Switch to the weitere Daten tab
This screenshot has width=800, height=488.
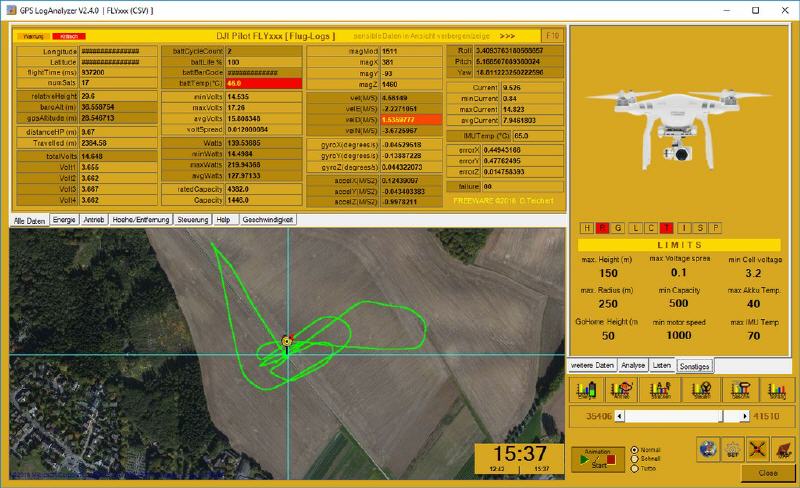pyautogui.click(x=592, y=365)
